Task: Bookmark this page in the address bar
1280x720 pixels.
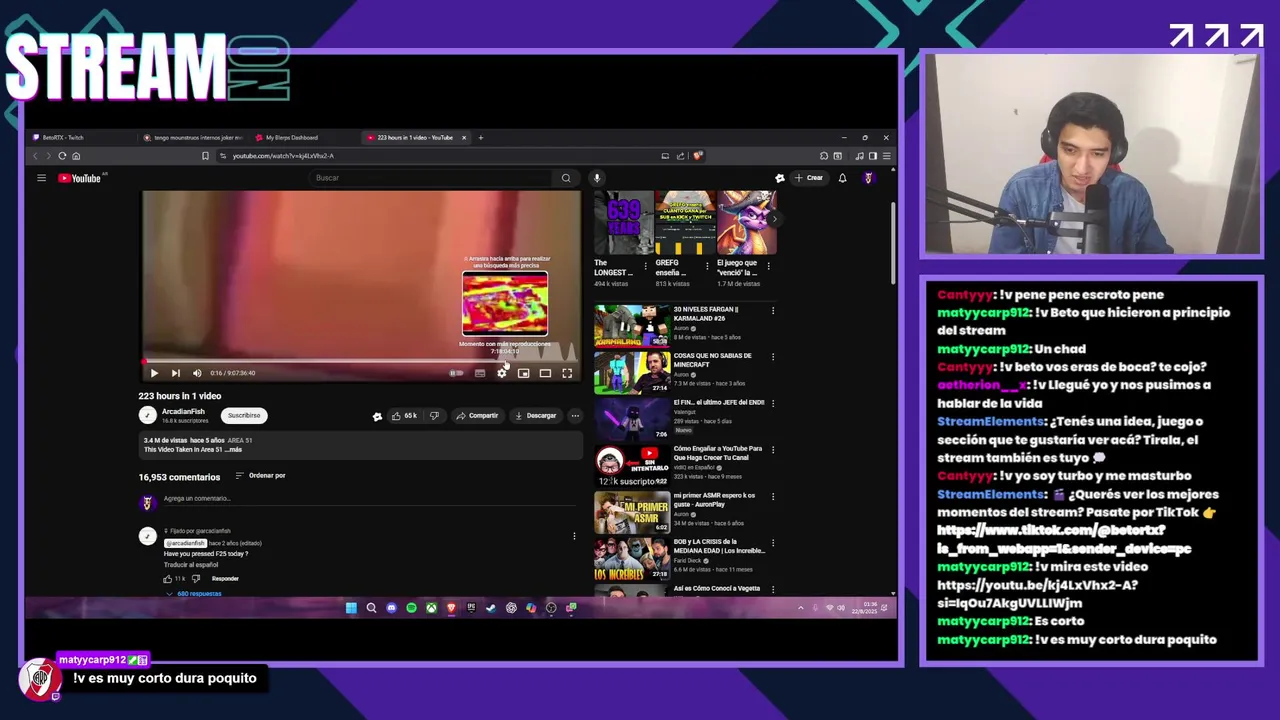Action: pos(205,156)
